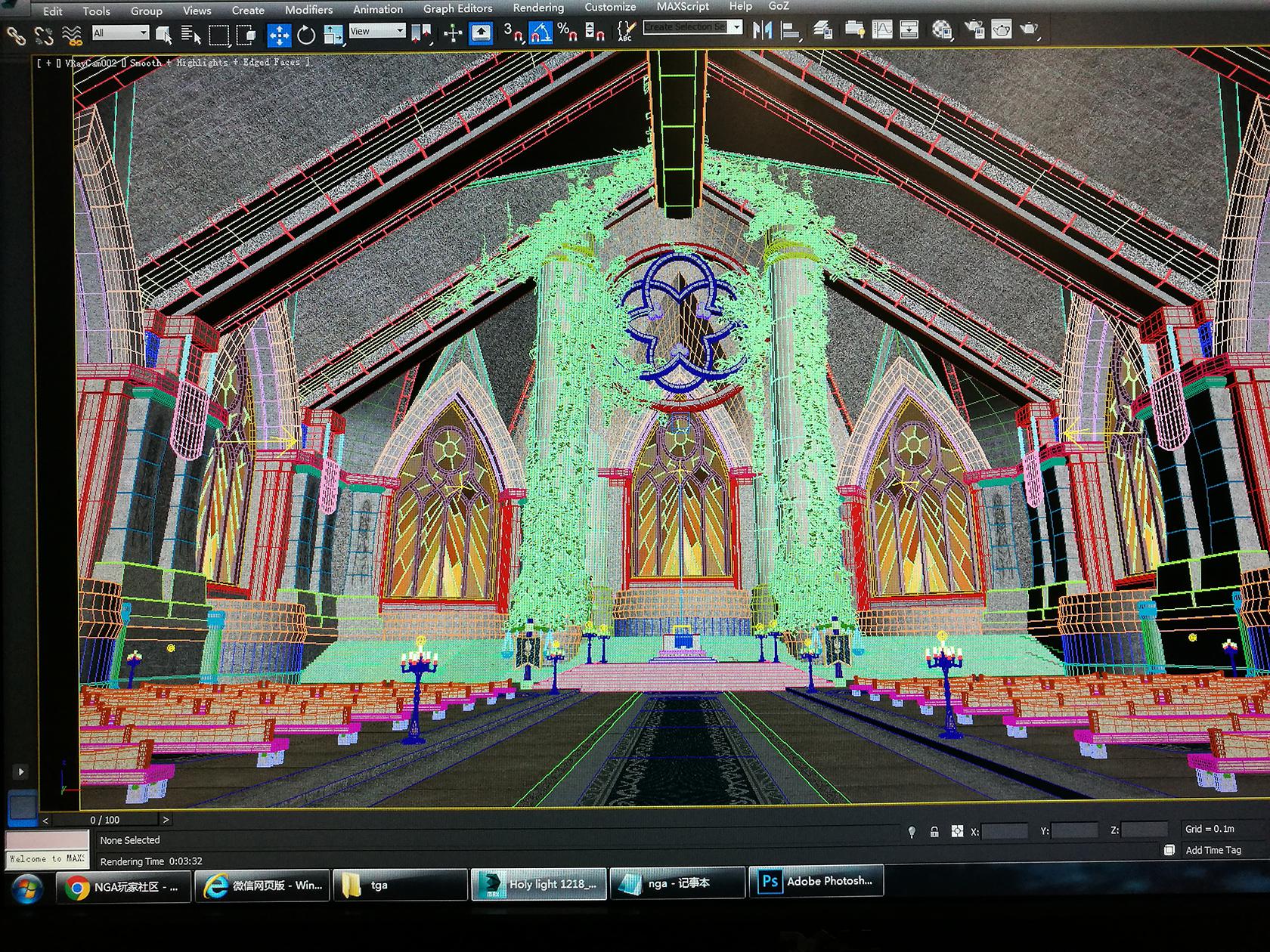Toggle Angle Snap on the toolbar
This screenshot has height=952, width=1270.
tap(539, 32)
